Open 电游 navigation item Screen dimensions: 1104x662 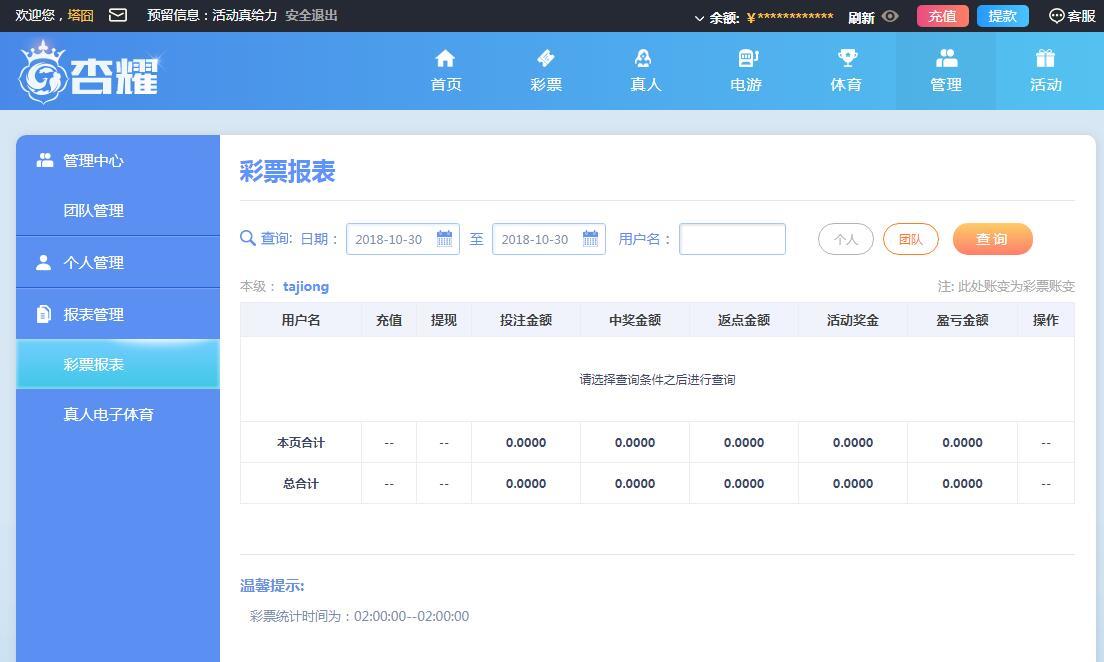[x=746, y=70]
